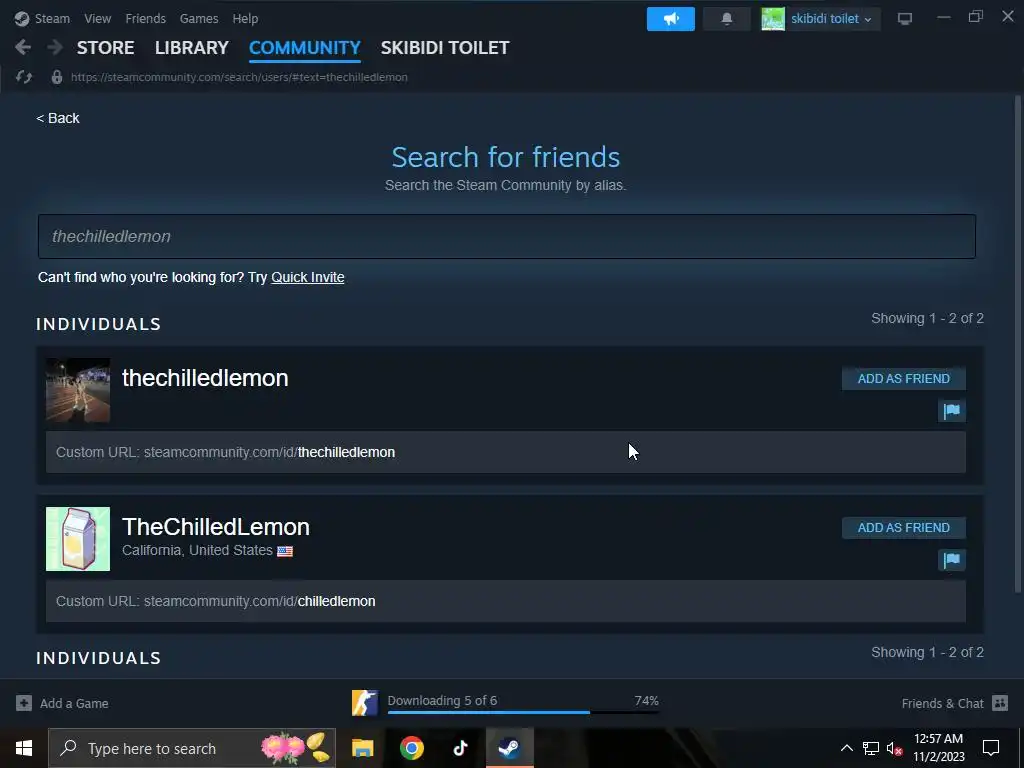
Task: Open the SKIBIDI TOILET profile tab
Action: tap(445, 48)
